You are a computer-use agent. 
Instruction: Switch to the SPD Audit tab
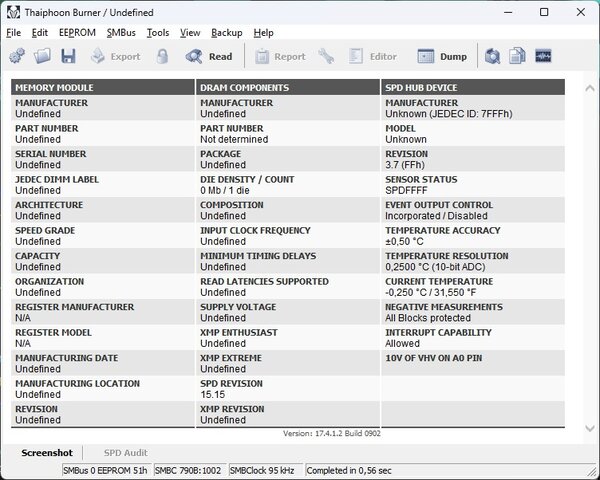[126, 453]
